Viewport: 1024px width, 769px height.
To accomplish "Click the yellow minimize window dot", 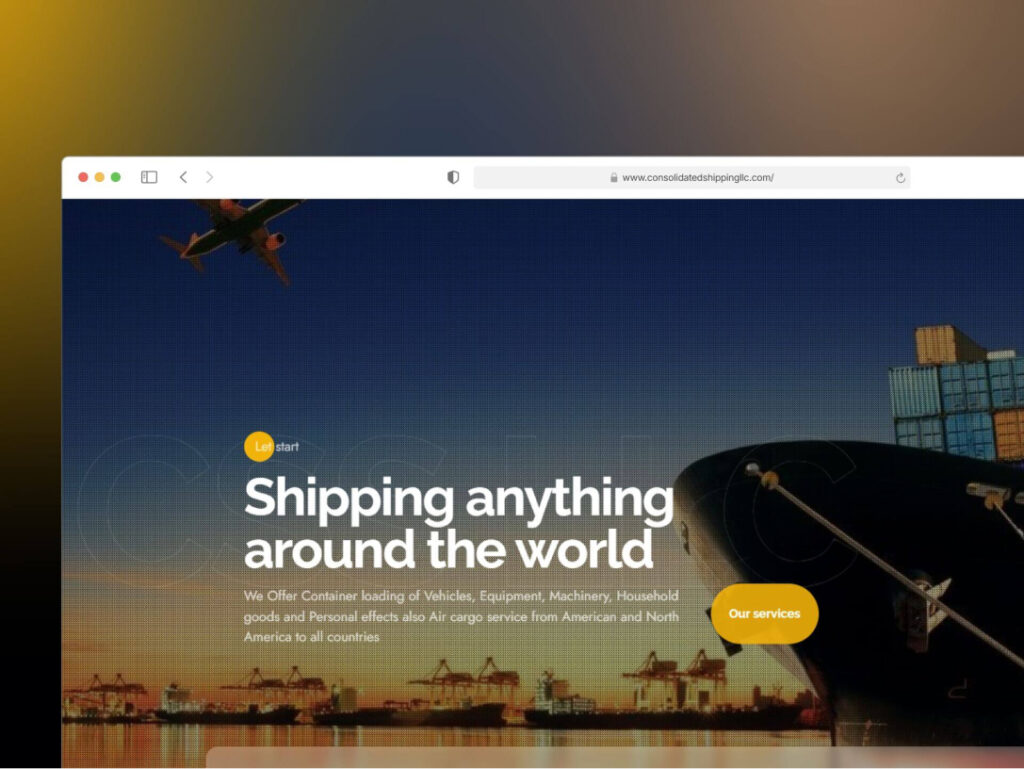I will [x=99, y=177].
